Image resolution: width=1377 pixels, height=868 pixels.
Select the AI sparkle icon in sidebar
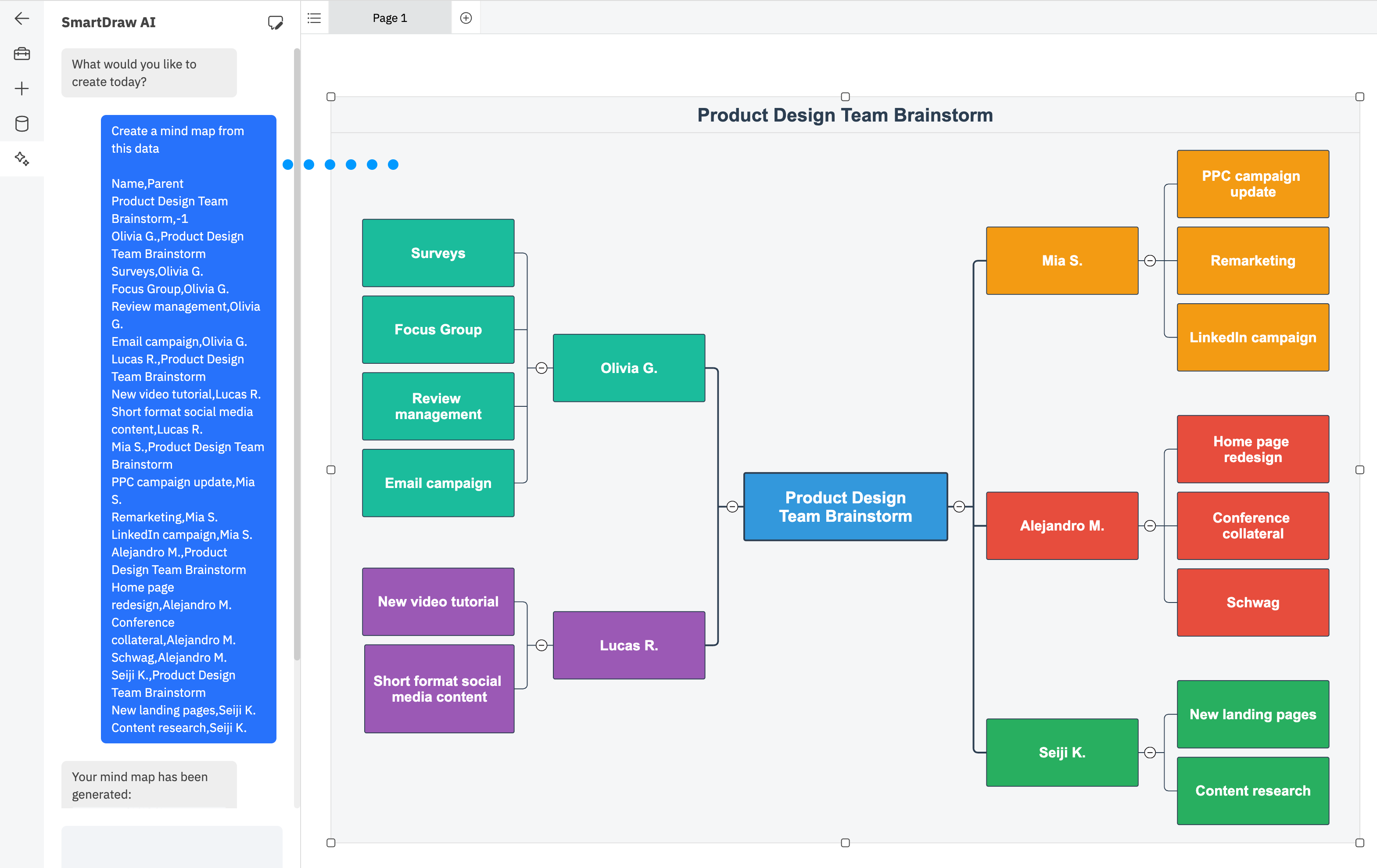[x=22, y=158]
